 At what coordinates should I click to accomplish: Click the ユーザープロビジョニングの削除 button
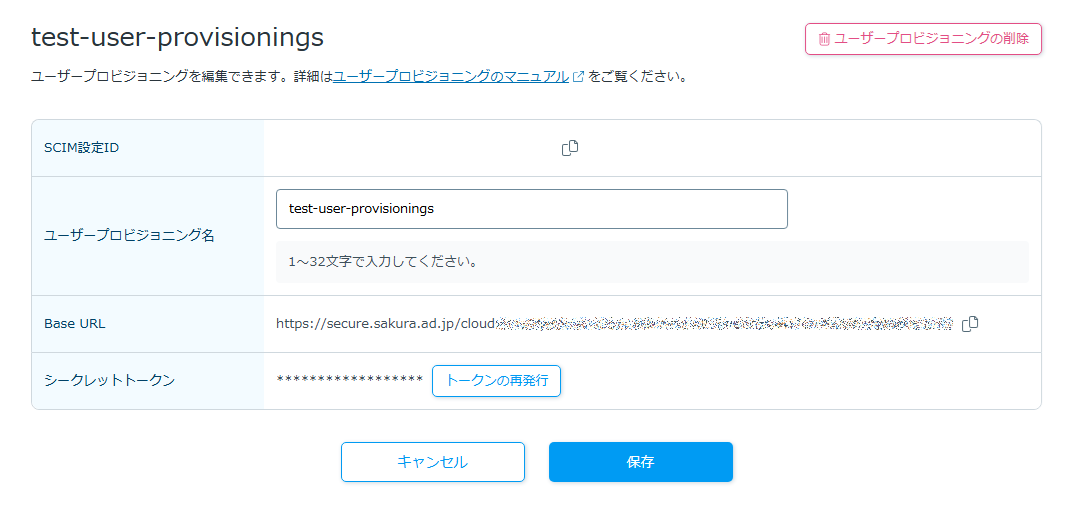click(923, 39)
